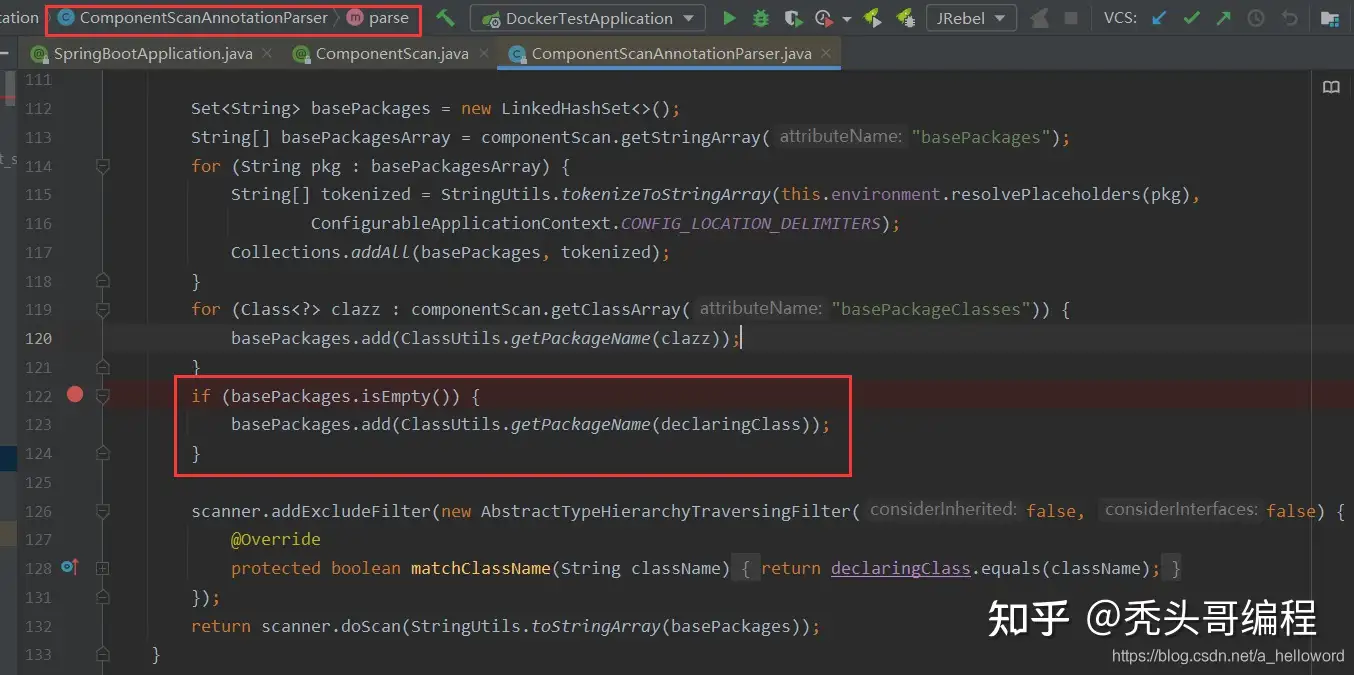Switch to ComponentScan.java tab
The width and height of the screenshot is (1354, 675).
tap(392, 53)
